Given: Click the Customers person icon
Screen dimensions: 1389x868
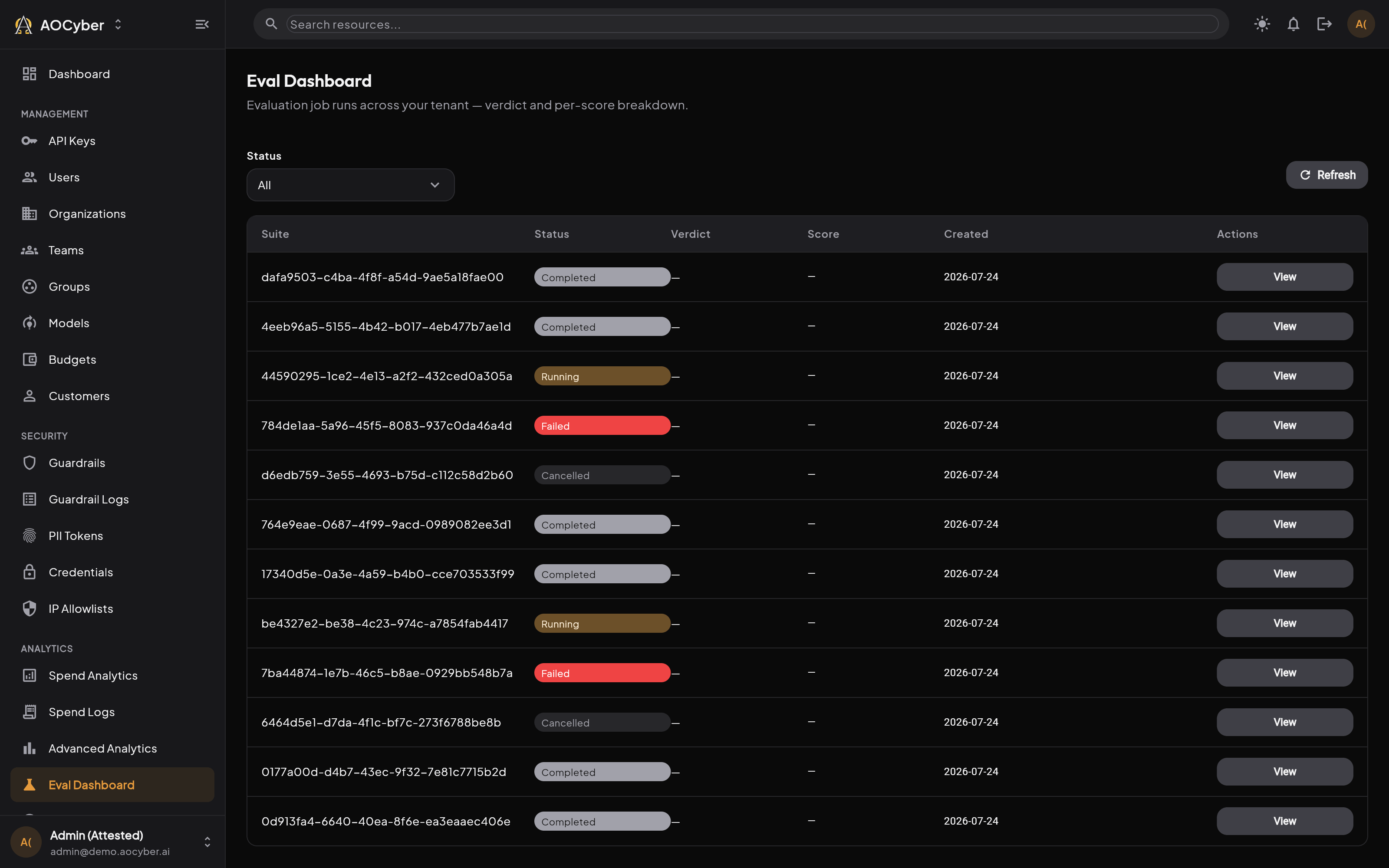Looking at the screenshot, I should pos(29,396).
